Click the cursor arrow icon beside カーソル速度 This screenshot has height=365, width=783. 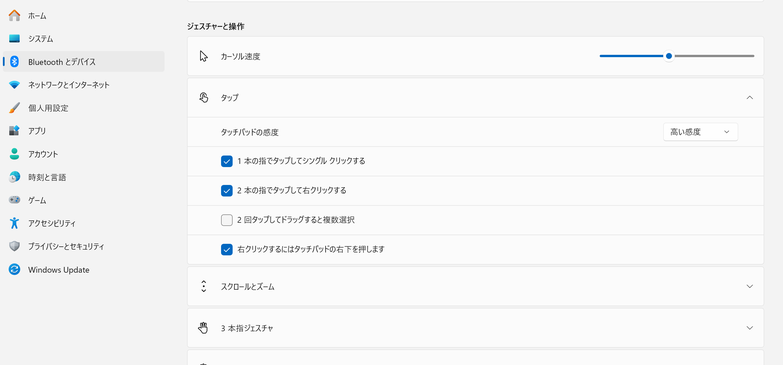tap(203, 56)
